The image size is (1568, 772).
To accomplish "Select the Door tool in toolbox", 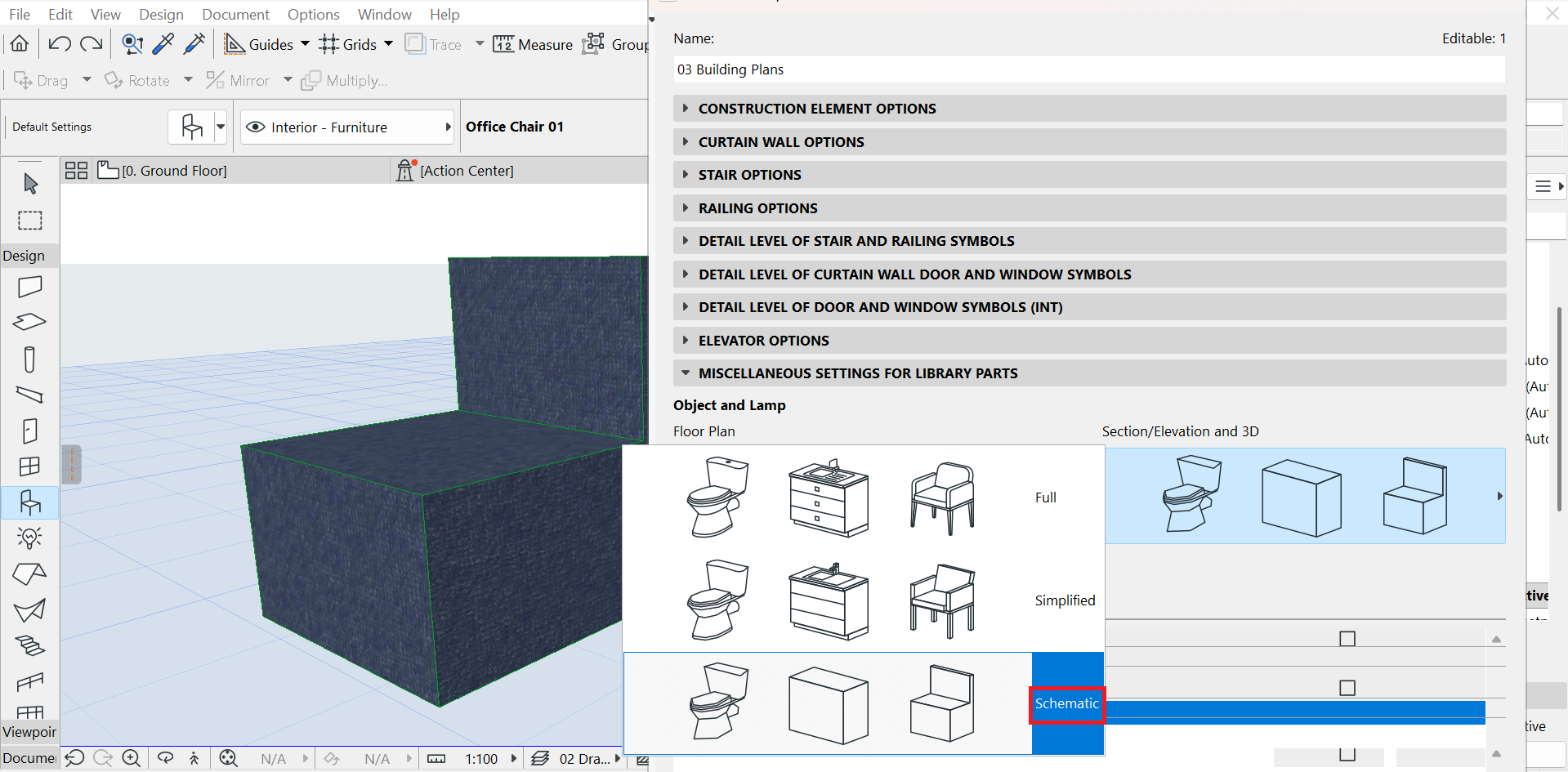I will [x=30, y=431].
